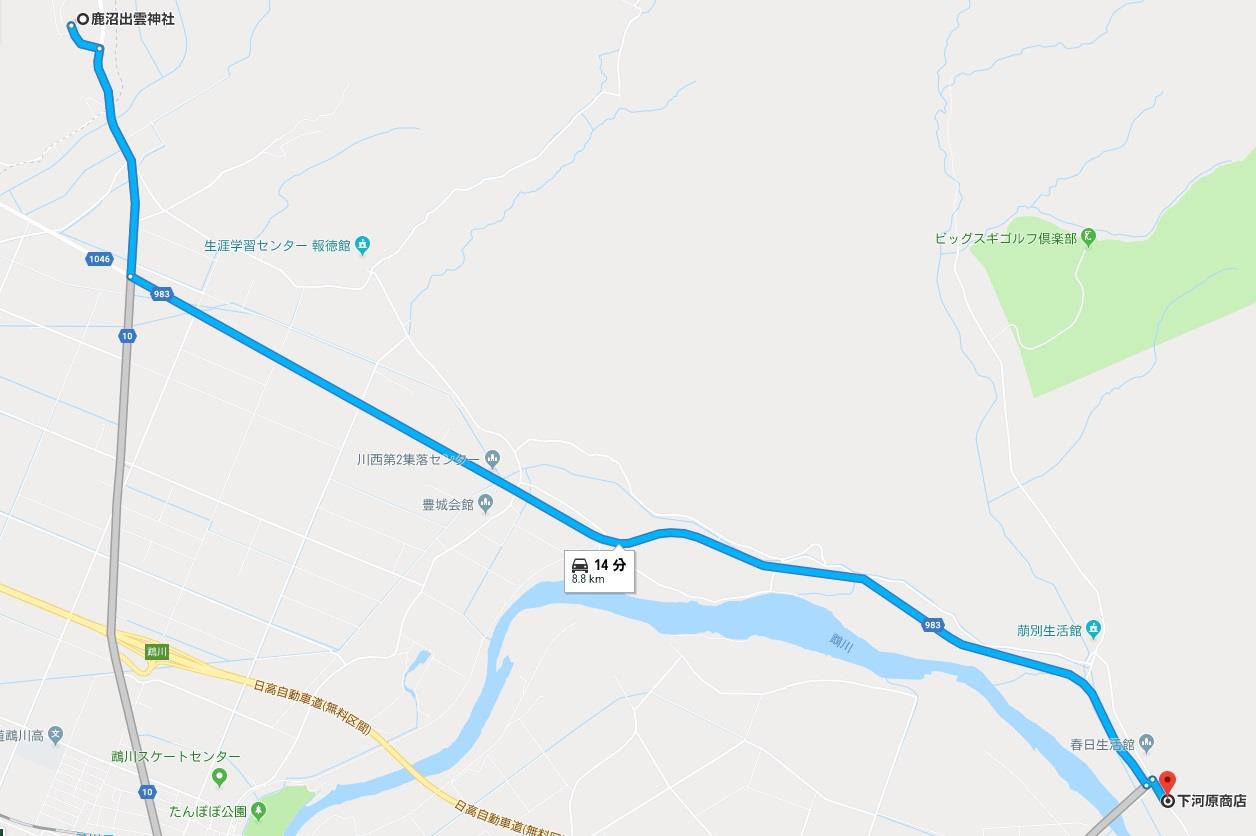The image size is (1256, 836).
Task: Click the 鹿沼出雲神社 origin marker
Action: click(x=83, y=19)
